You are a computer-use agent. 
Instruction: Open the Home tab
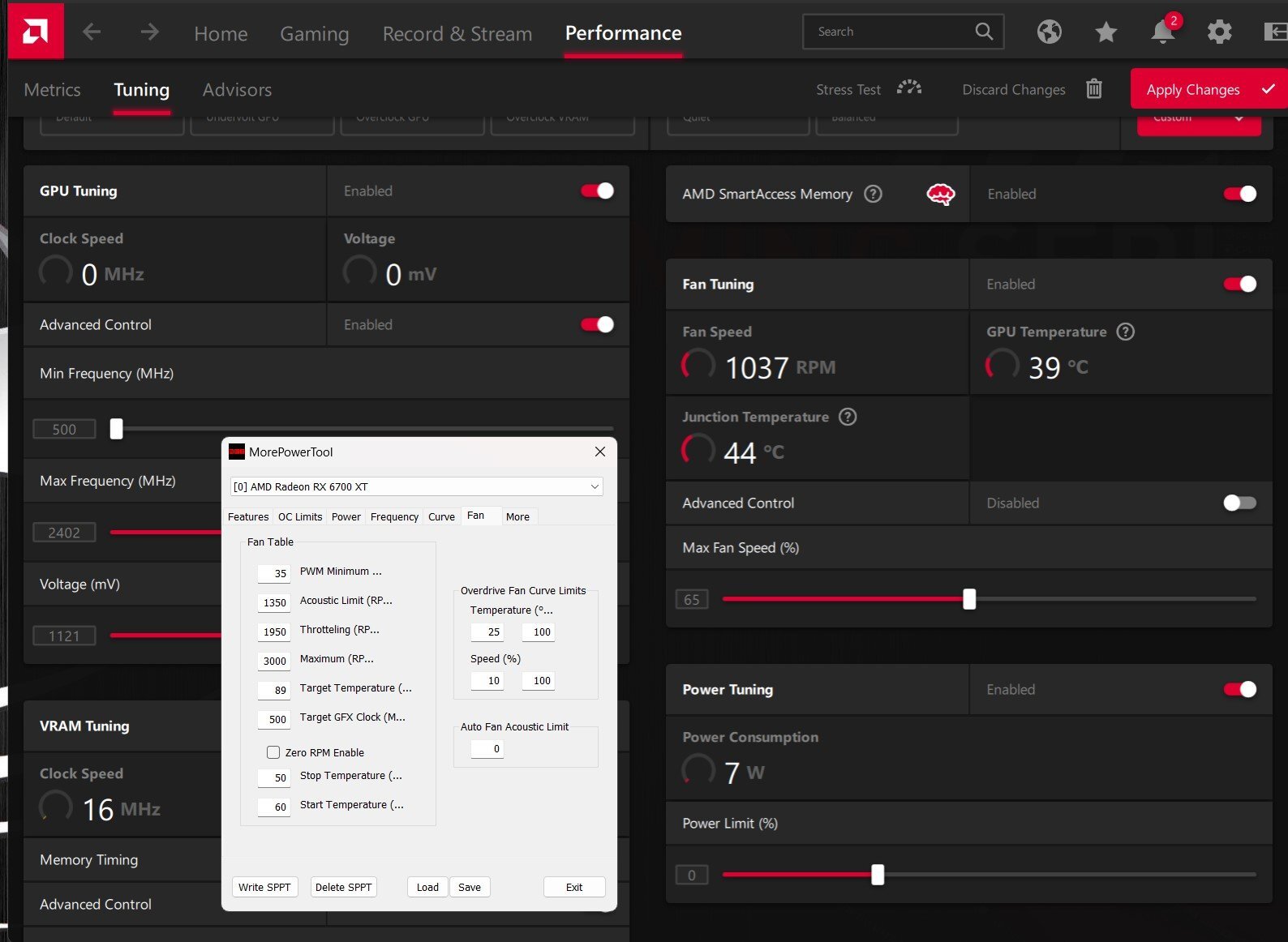[221, 34]
